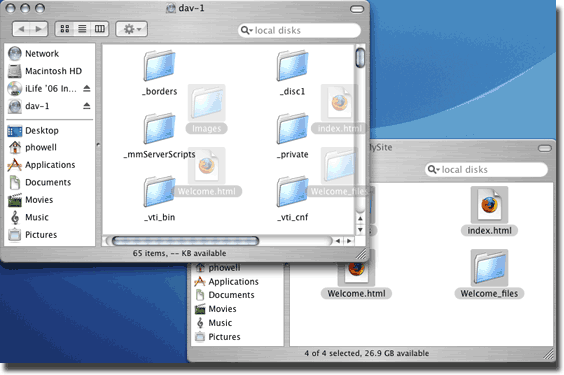The image size is (564, 375).
Task: Click dav-1 window resize grip
Action: coord(361,254)
